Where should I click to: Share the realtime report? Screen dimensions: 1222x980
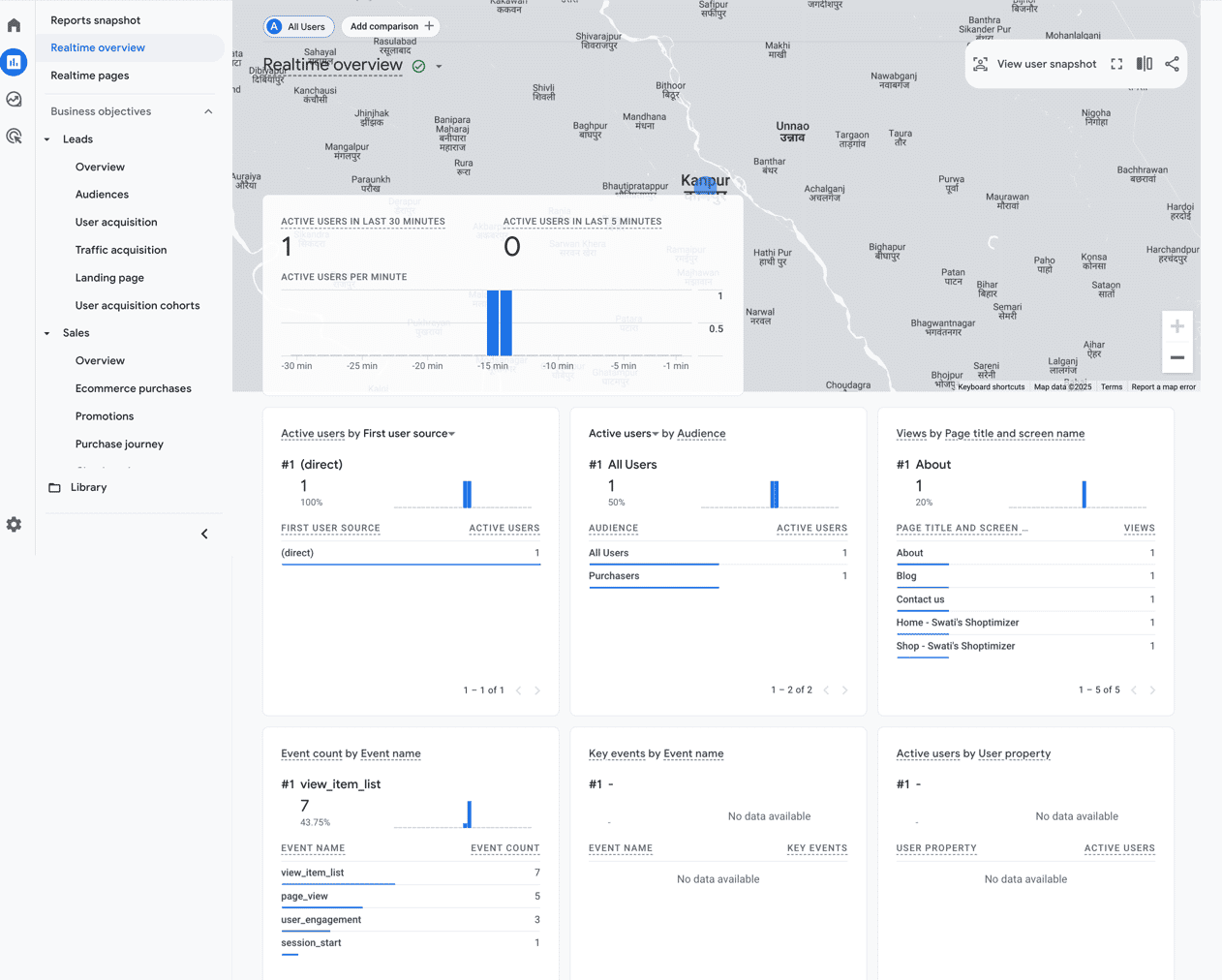1172,64
